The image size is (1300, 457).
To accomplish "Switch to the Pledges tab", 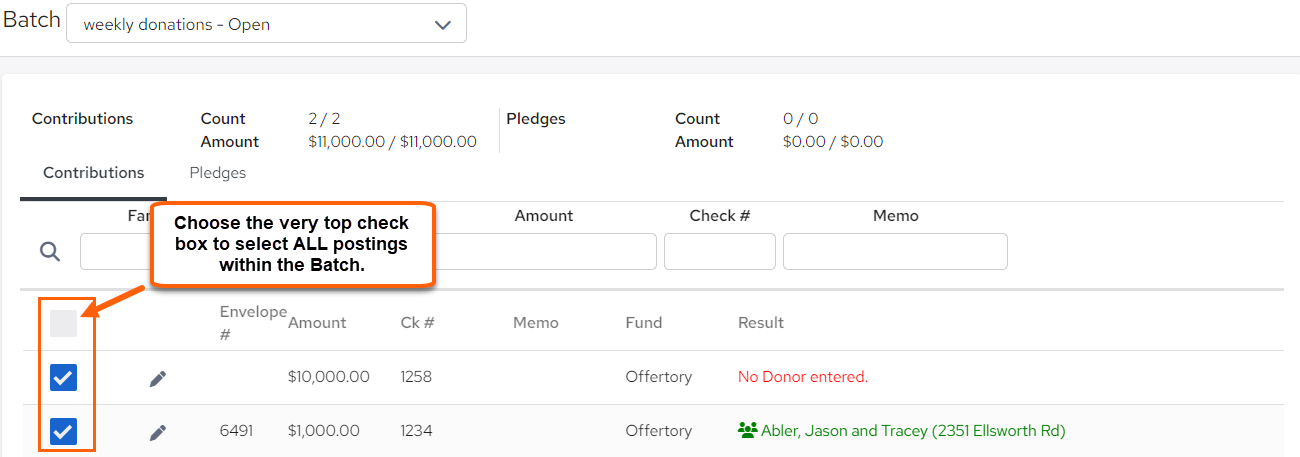I will pos(218,172).
